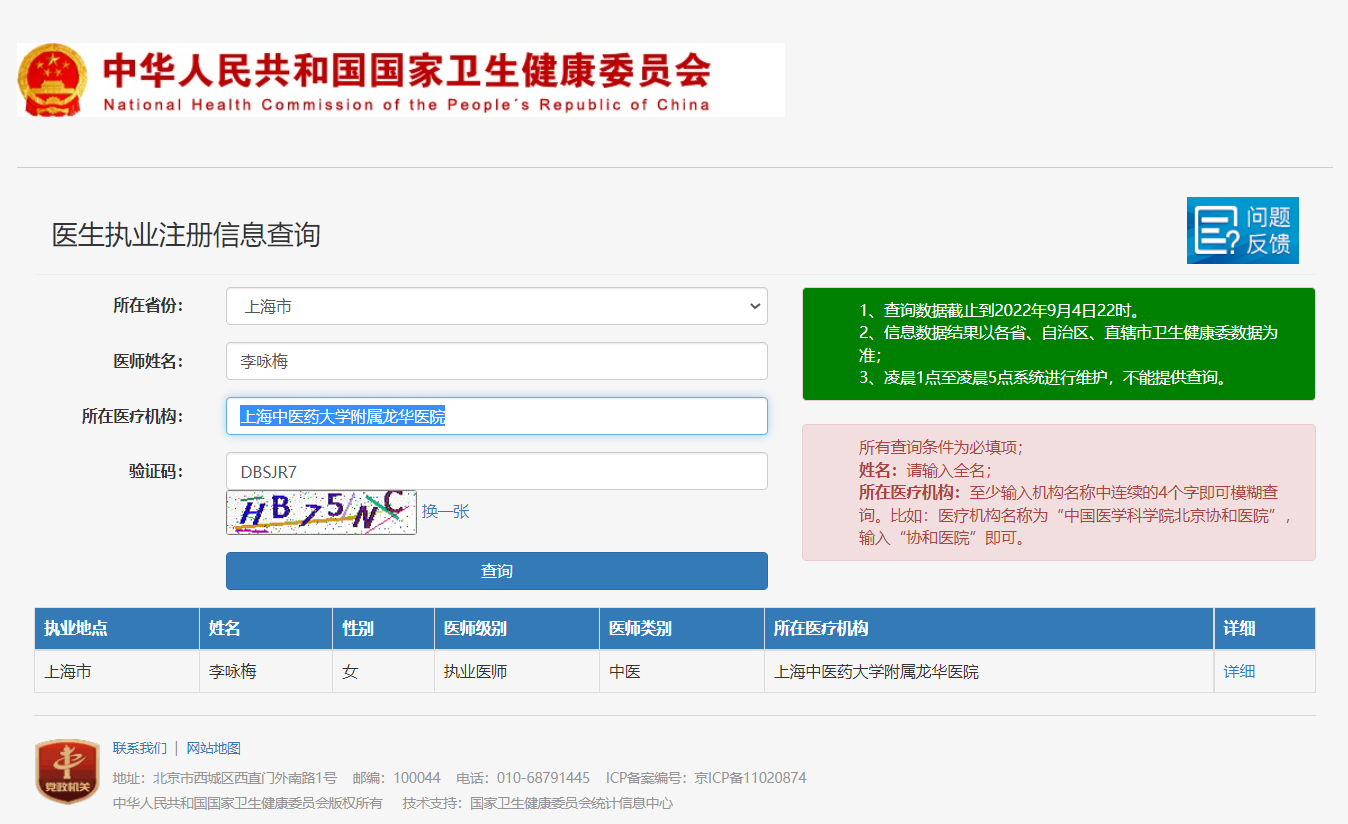Click the 验证码 field label
This screenshot has width=1348, height=824.
pos(156,471)
